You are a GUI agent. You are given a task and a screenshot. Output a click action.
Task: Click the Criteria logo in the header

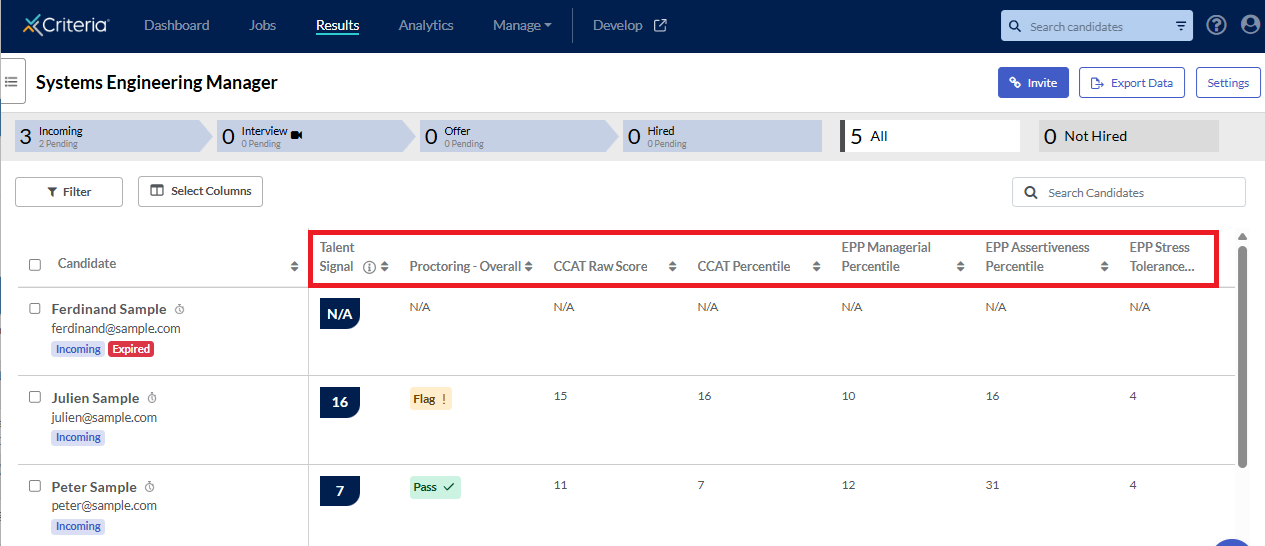(x=66, y=25)
